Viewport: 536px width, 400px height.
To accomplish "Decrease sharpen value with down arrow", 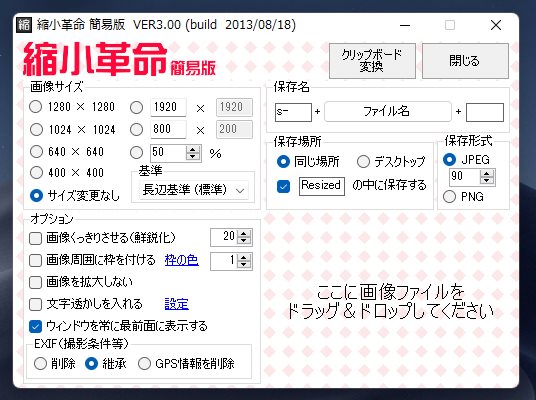I will point(244,240).
